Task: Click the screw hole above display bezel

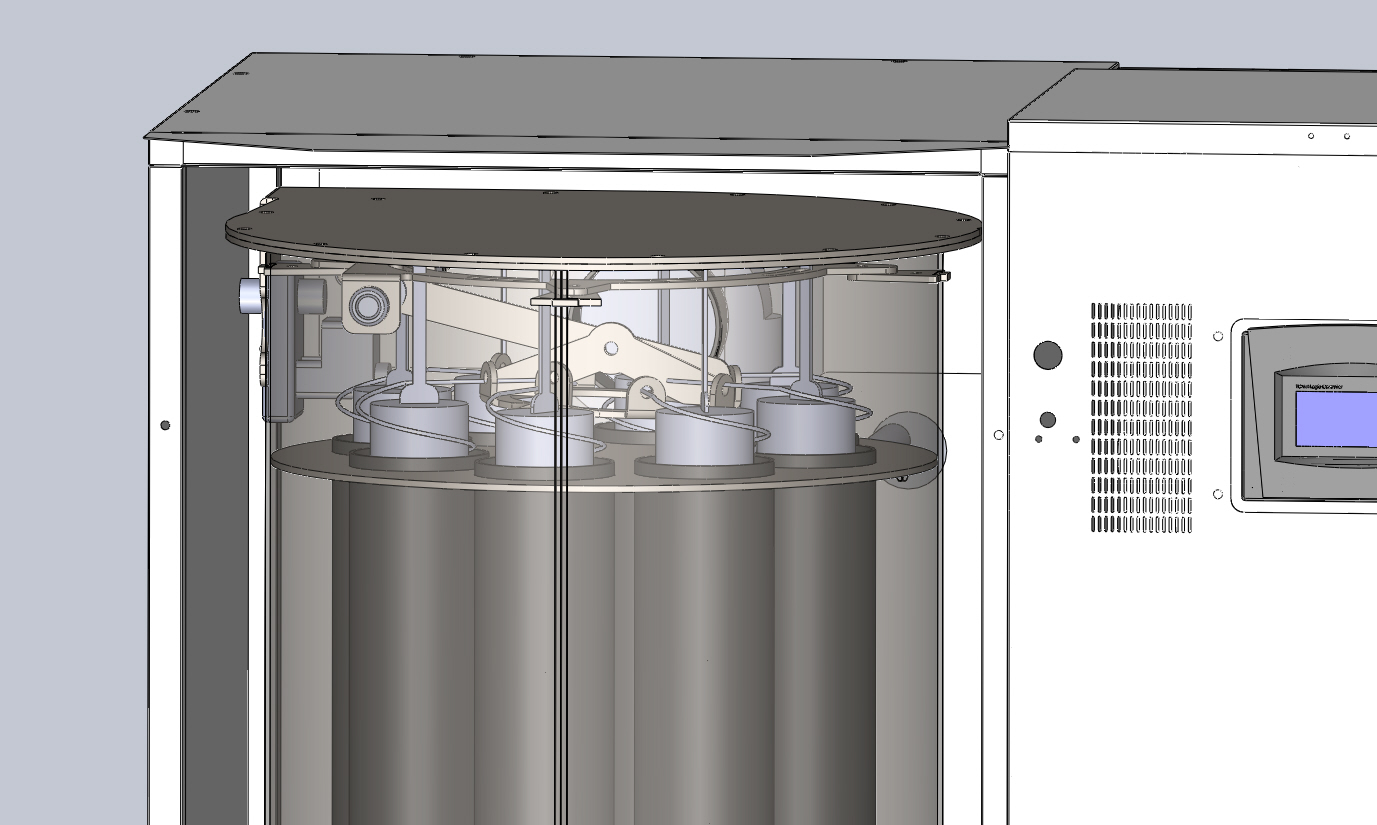Action: tap(1218, 336)
